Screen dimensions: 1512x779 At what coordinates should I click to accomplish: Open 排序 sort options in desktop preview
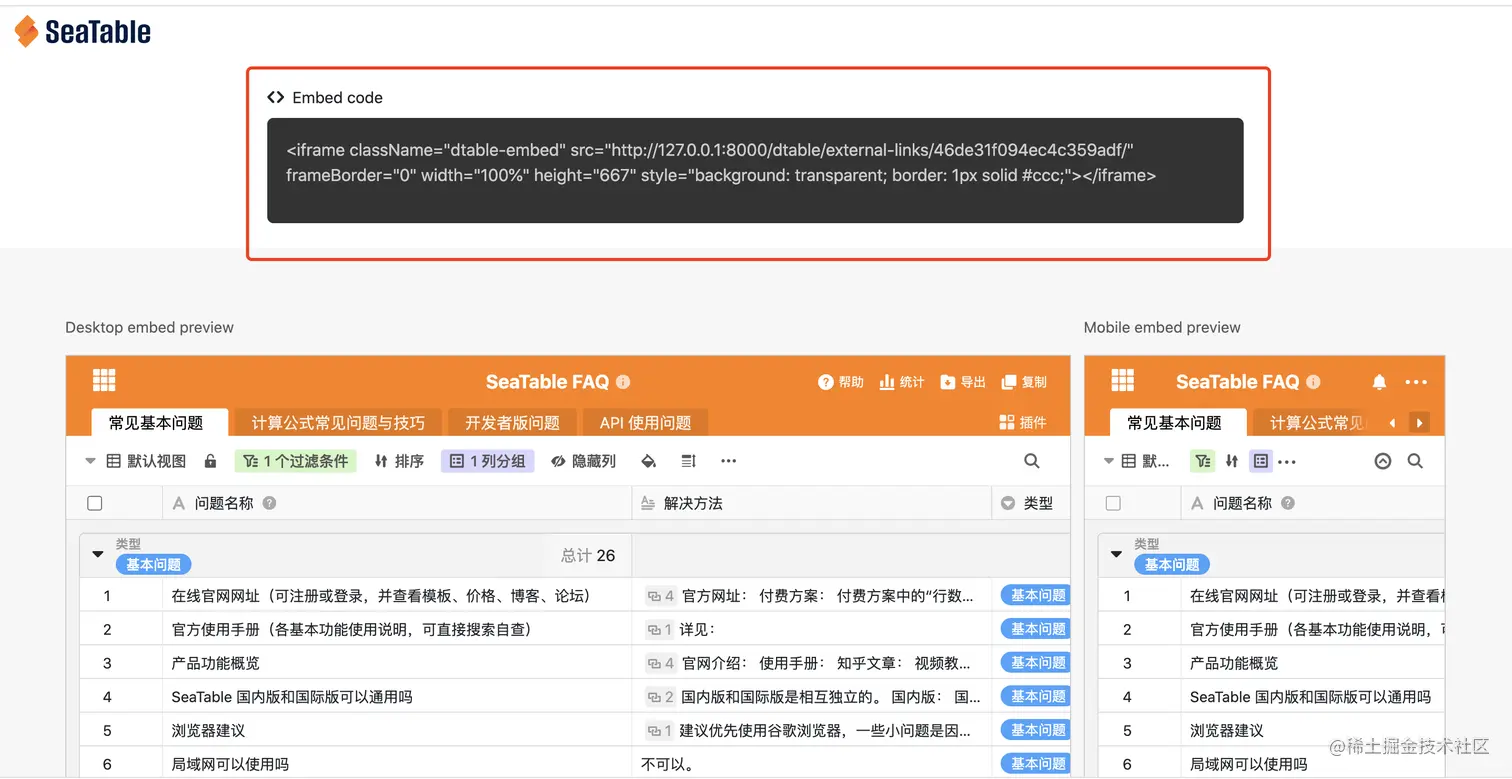pyautogui.click(x=399, y=461)
